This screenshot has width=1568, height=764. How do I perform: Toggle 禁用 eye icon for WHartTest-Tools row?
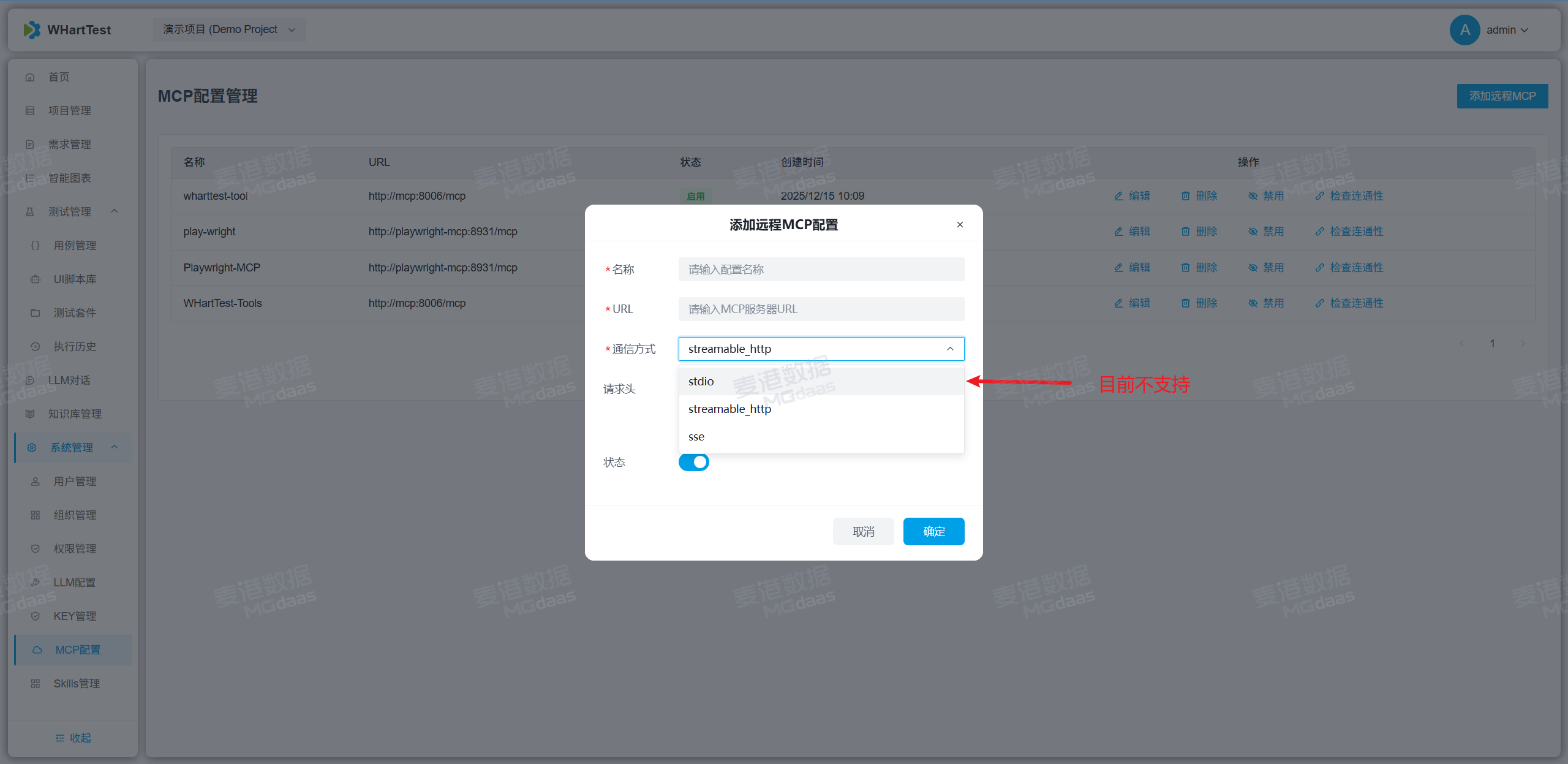[x=1253, y=303]
